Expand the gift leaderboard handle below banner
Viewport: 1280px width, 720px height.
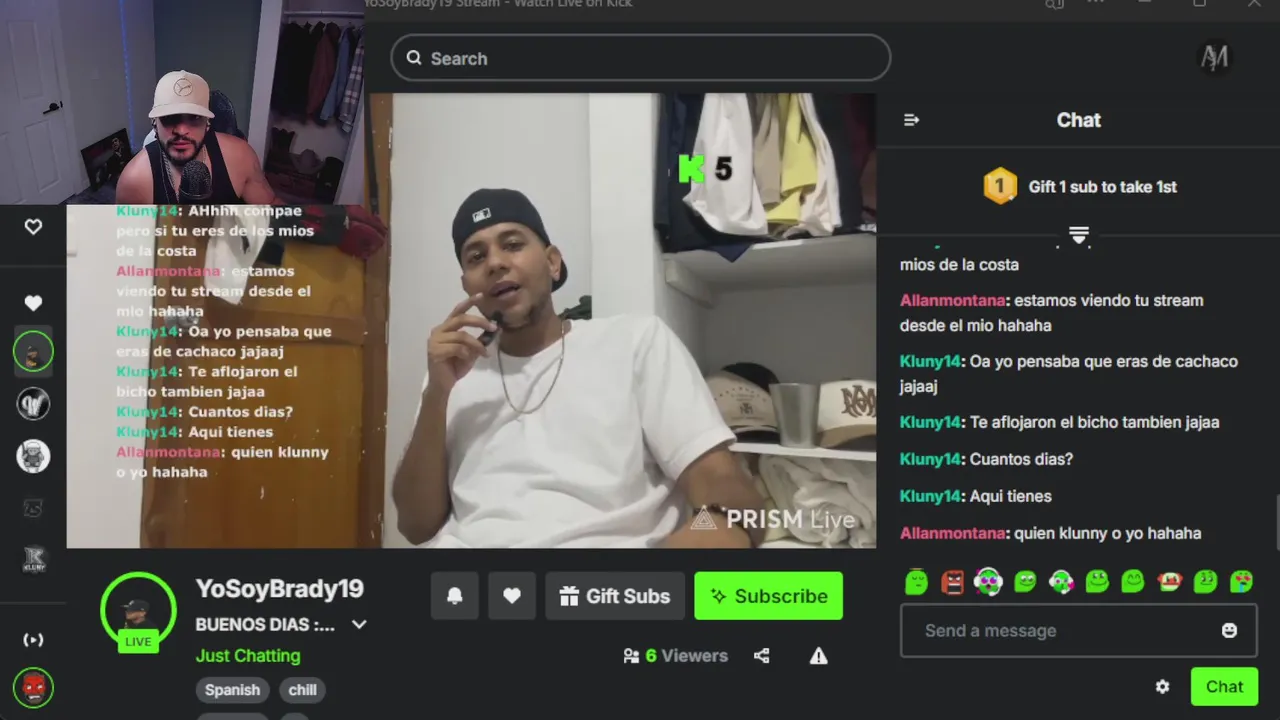[x=1078, y=235]
